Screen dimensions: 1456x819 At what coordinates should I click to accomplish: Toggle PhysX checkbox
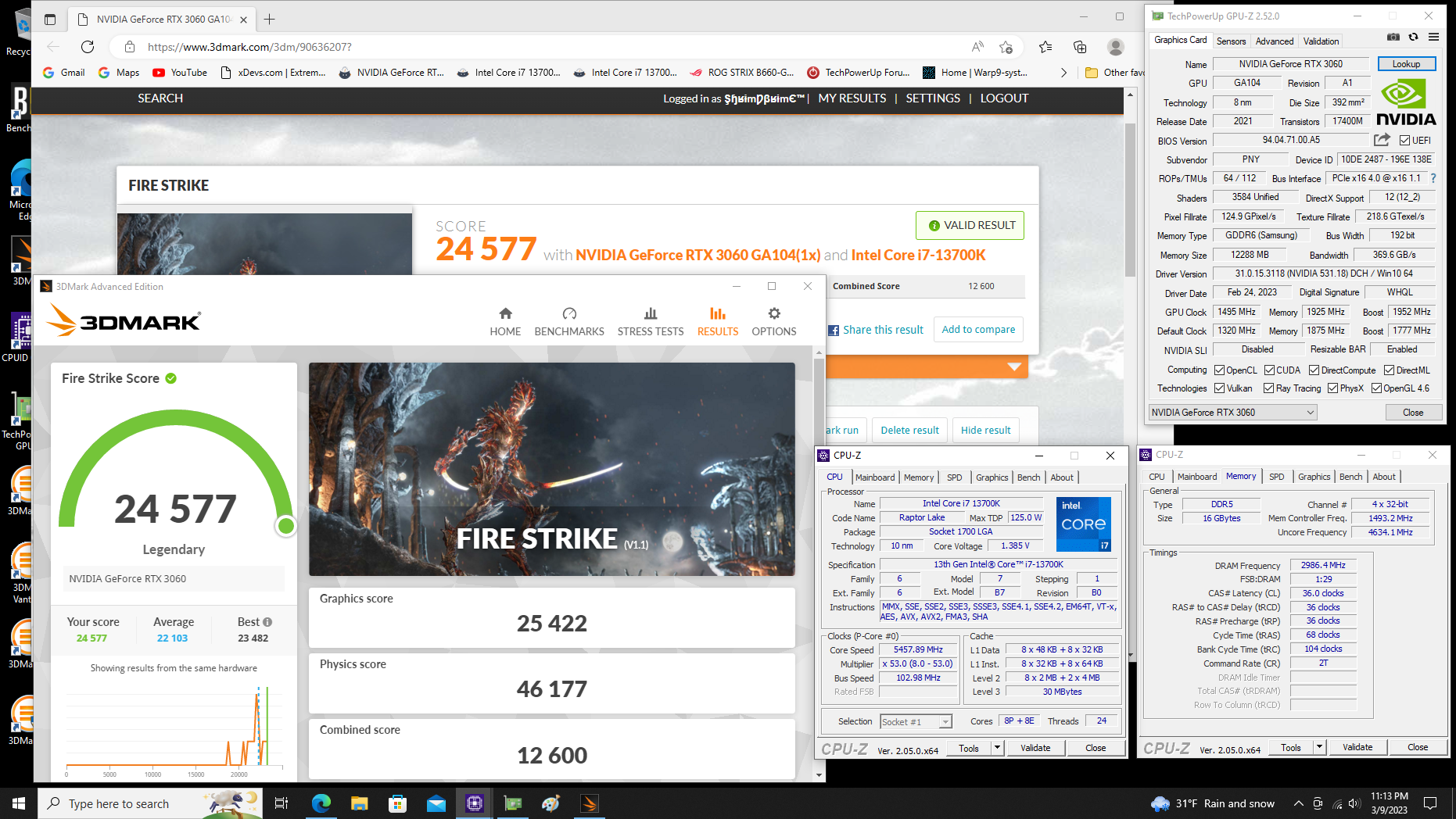[x=1332, y=388]
